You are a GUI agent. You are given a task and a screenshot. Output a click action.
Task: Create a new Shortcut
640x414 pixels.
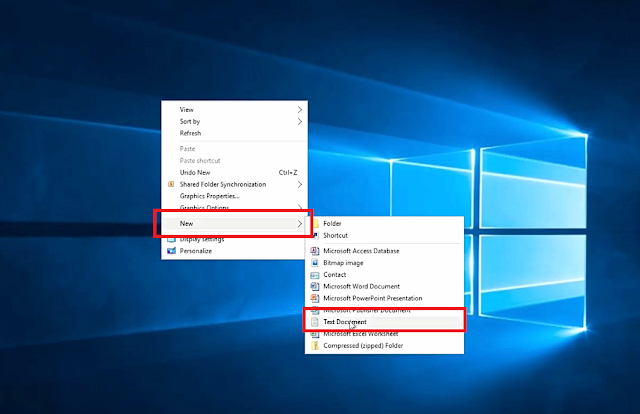pos(384,235)
